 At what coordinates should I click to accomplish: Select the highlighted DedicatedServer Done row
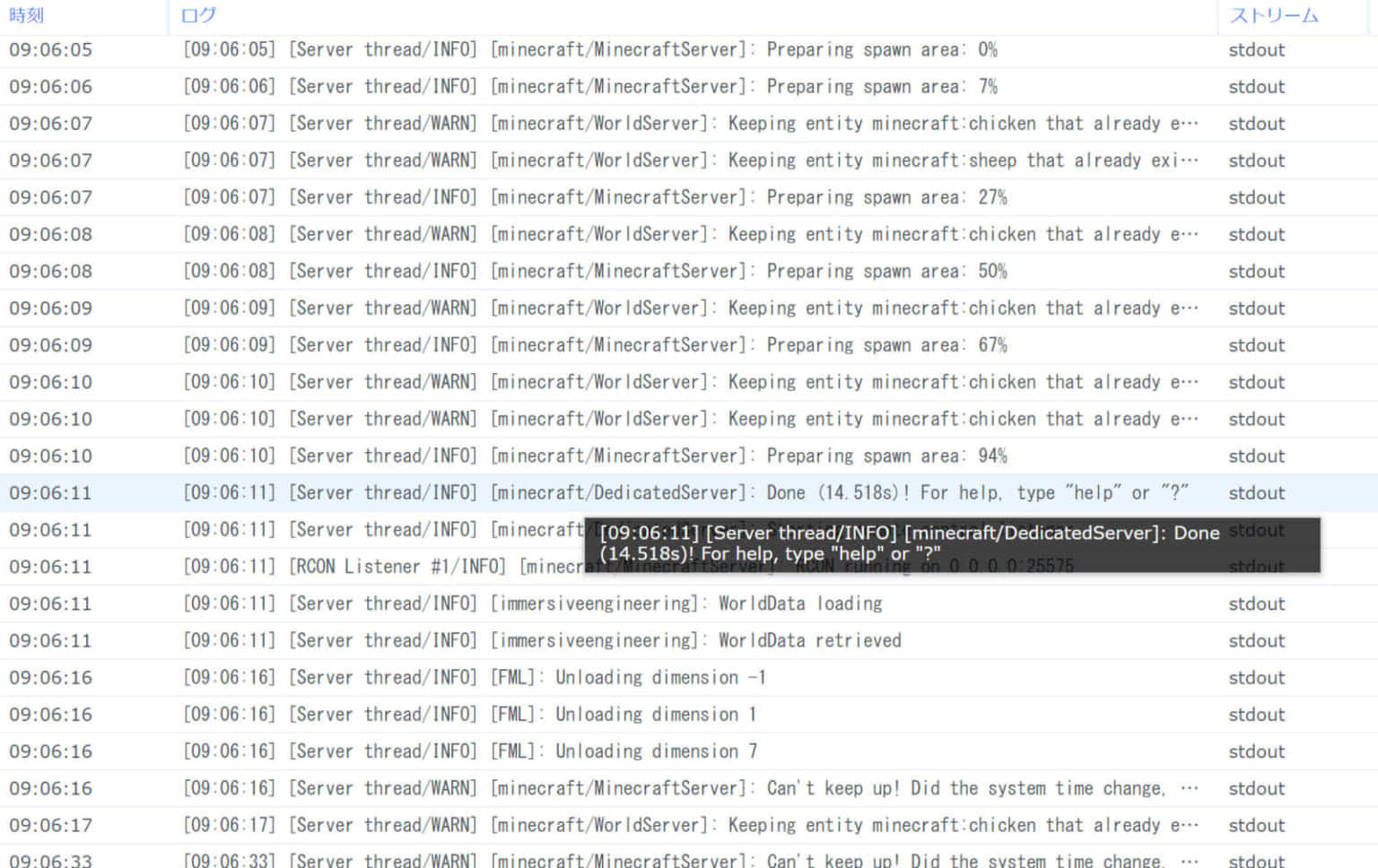[685, 493]
